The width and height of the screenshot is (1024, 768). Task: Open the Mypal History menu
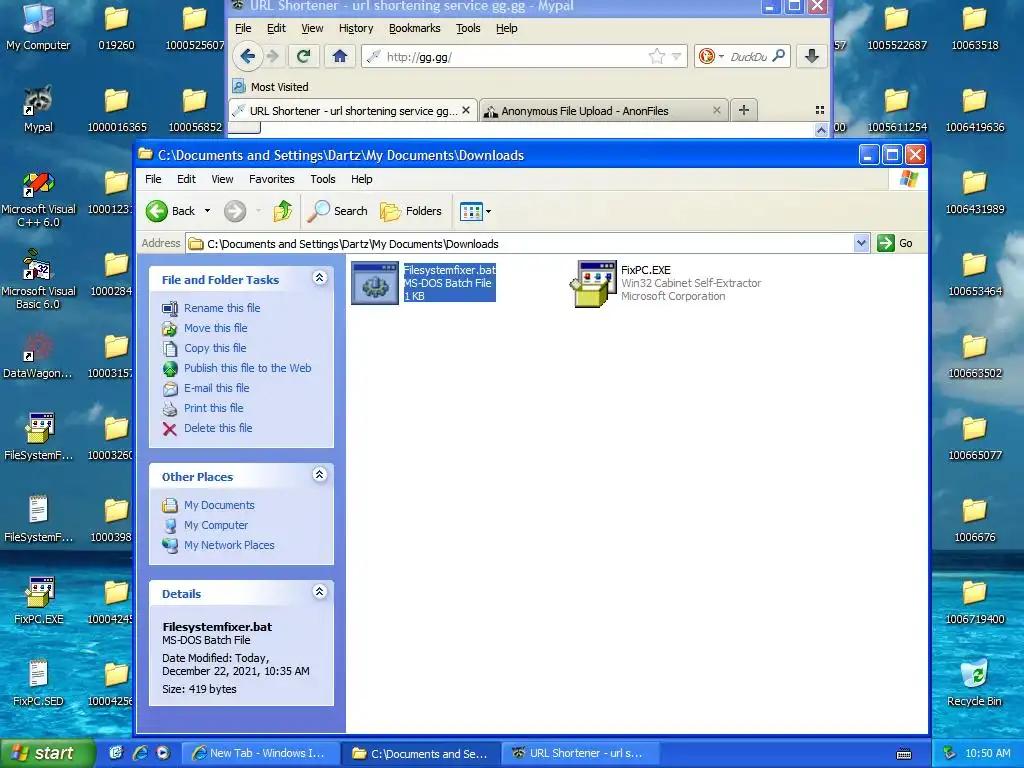356,28
